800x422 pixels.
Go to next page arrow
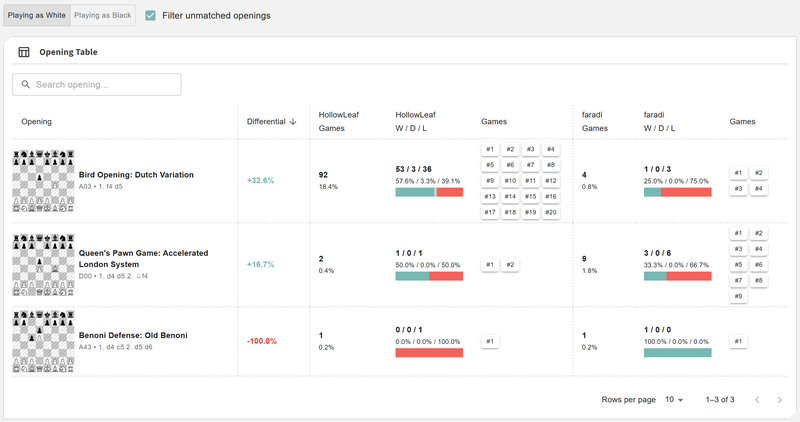click(779, 400)
